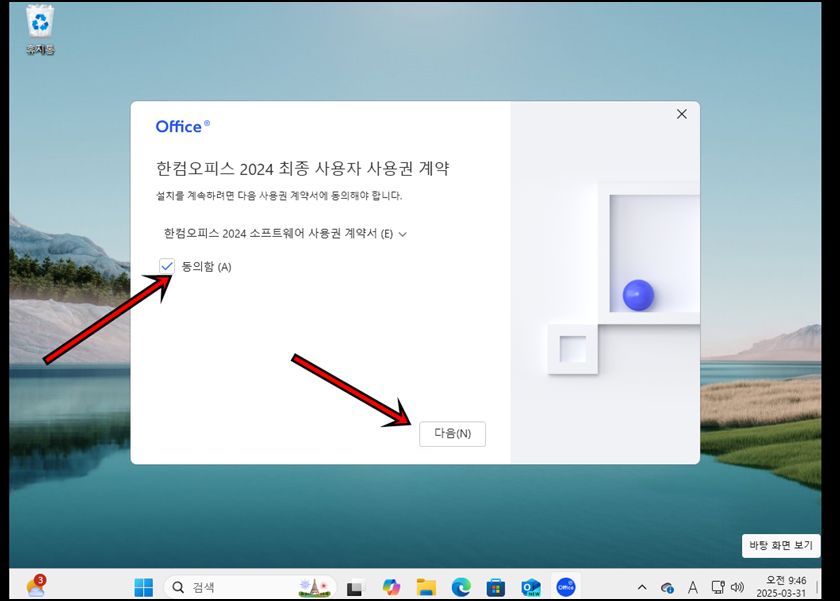Image resolution: width=840 pixels, height=601 pixels.
Task: Open Outlook (new) from the taskbar
Action: [x=531, y=588]
